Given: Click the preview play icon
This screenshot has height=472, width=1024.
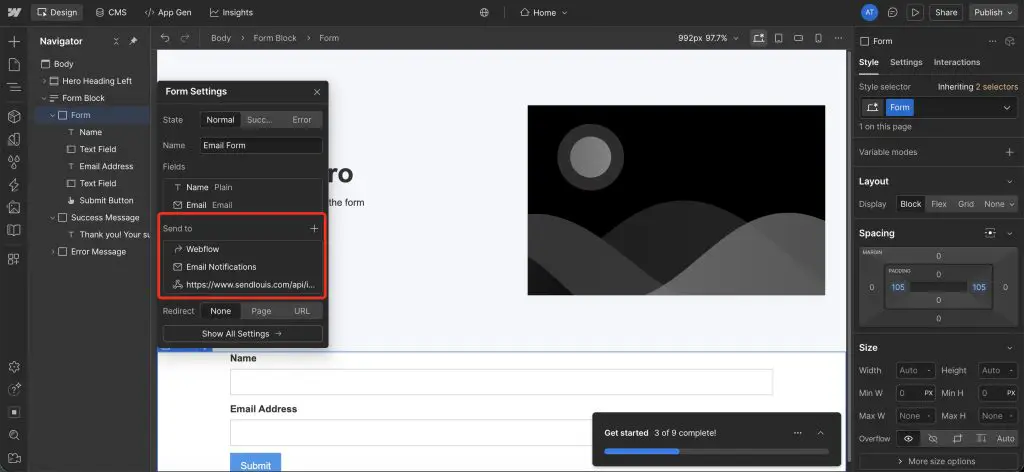Looking at the screenshot, I should pos(914,13).
